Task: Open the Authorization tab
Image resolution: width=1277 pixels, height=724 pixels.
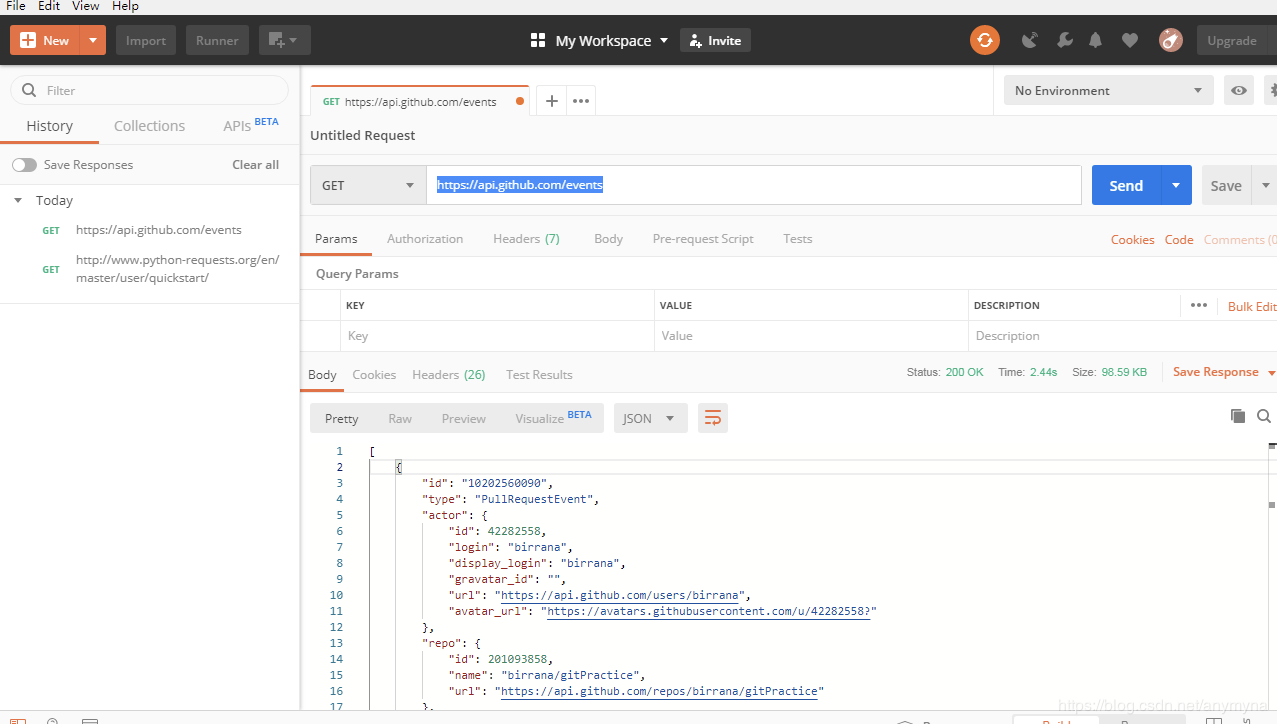Action: (x=425, y=239)
